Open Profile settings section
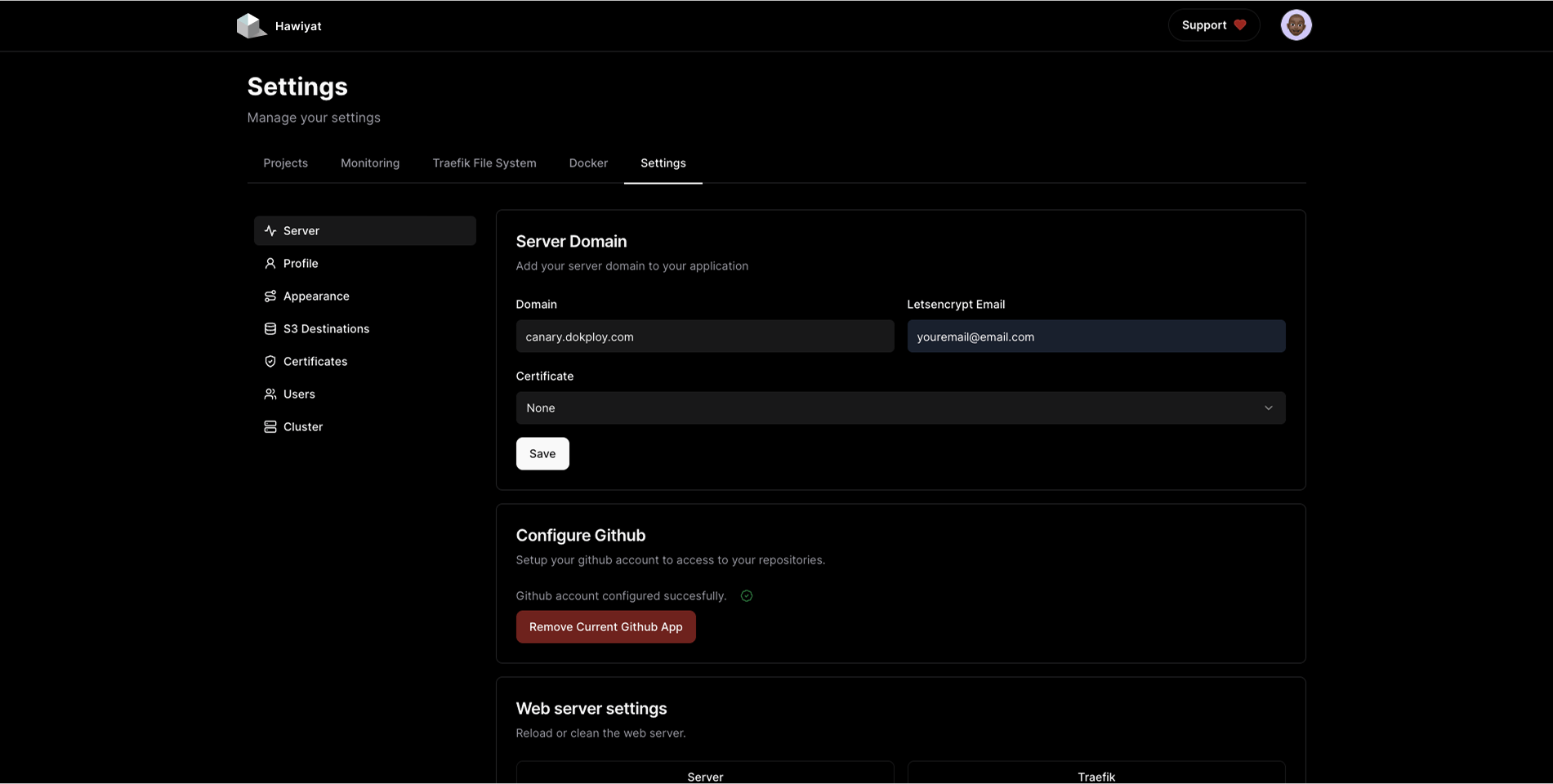Screen dimensions: 1553x784 pyautogui.click(x=365, y=264)
